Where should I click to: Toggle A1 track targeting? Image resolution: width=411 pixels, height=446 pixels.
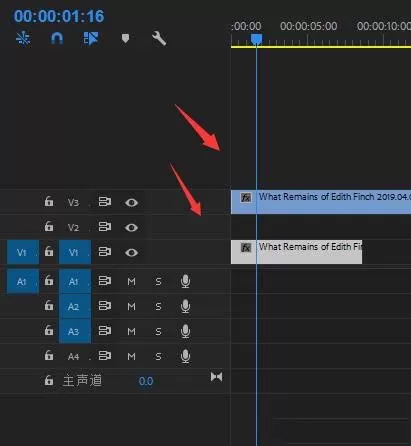75,282
